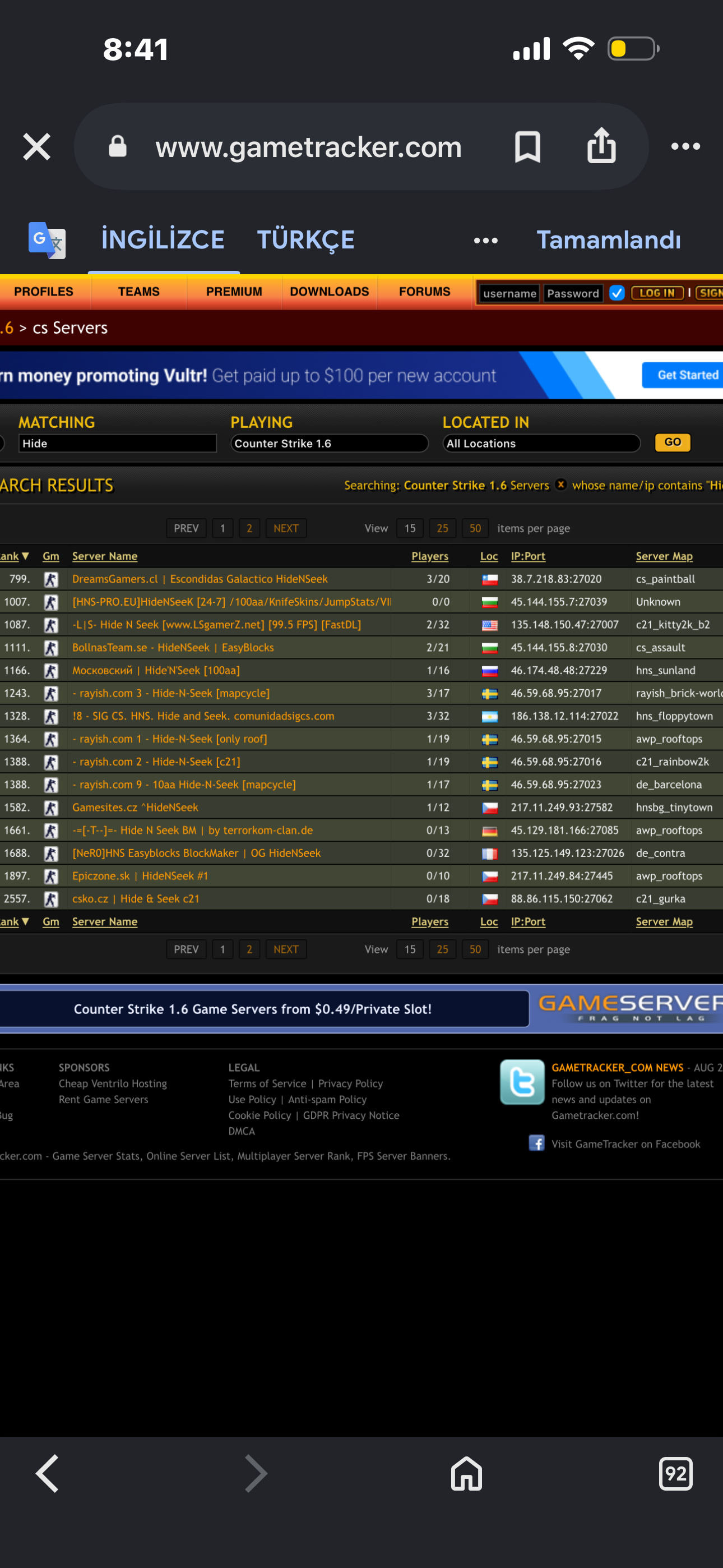The height and width of the screenshot is (1568, 723).
Task: Go back with the browser back arrow
Action: pos(48,1473)
